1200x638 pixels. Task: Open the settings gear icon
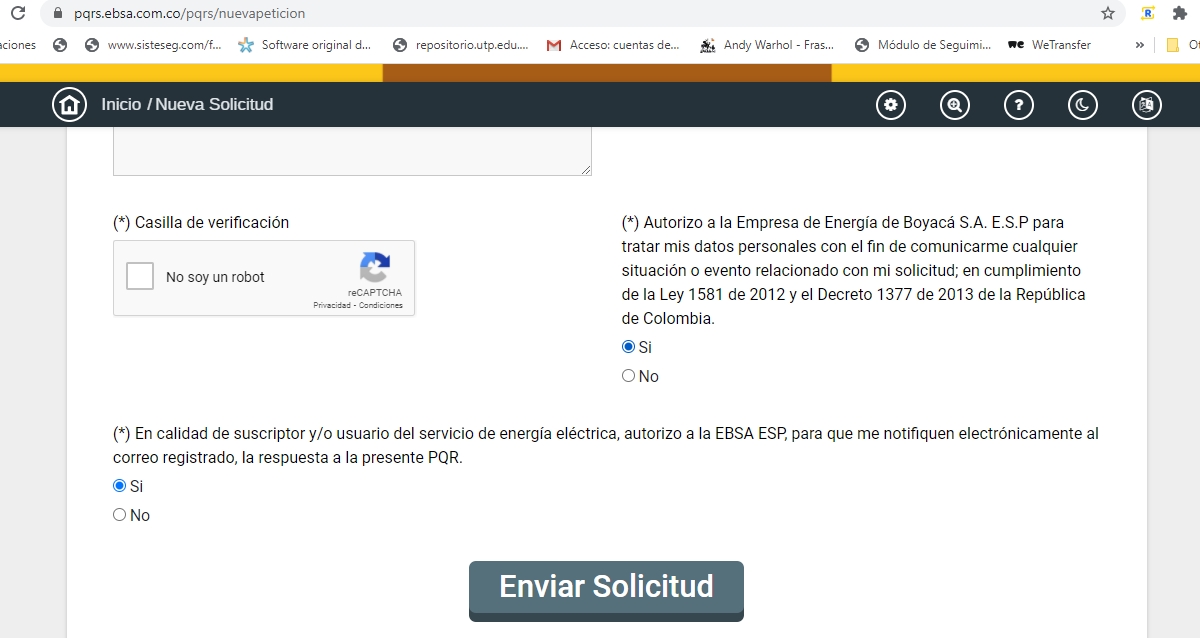coord(890,105)
